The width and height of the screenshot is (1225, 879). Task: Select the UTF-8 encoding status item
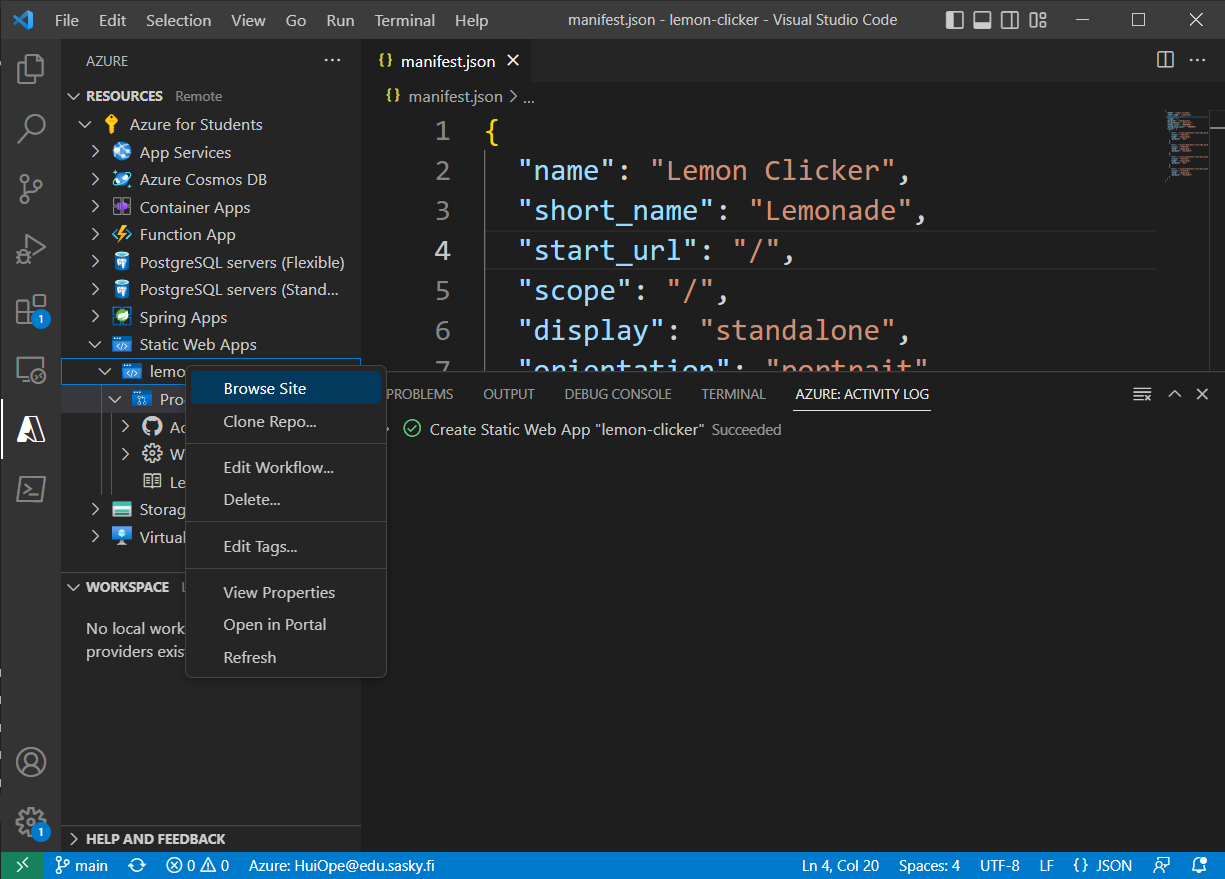[1000, 866]
